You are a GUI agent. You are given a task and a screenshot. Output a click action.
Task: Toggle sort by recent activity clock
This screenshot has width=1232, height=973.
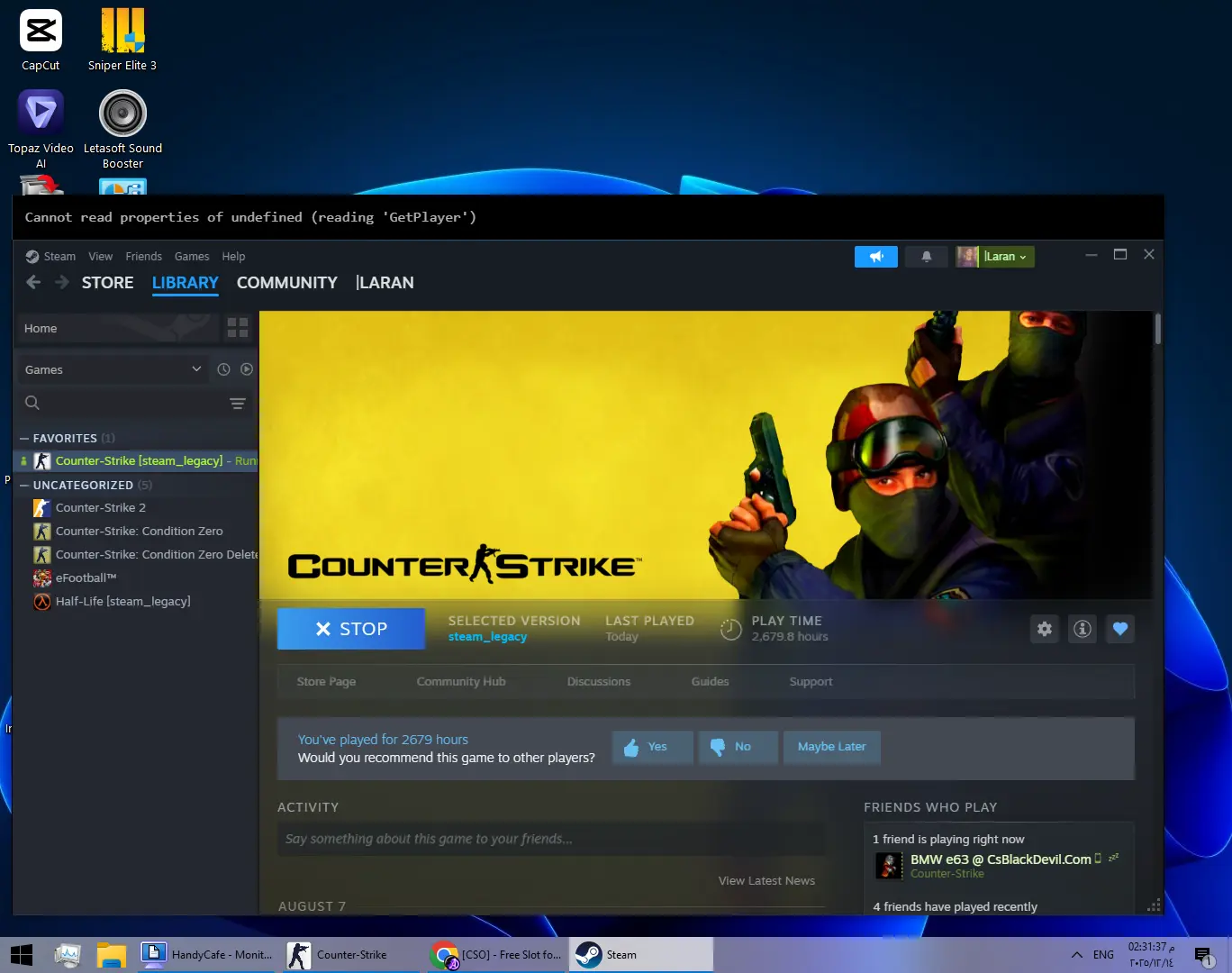tap(223, 369)
